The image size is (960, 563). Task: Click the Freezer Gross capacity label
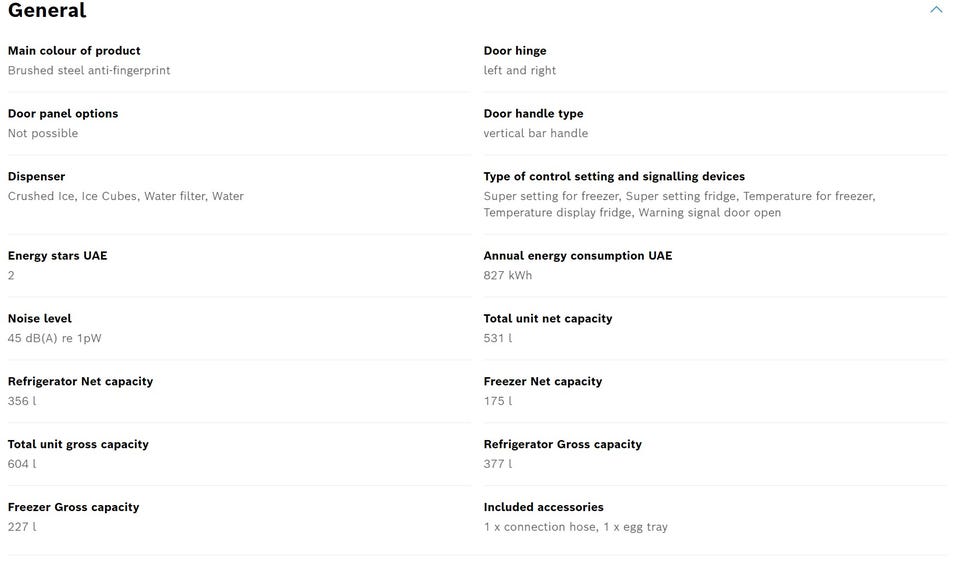click(73, 508)
